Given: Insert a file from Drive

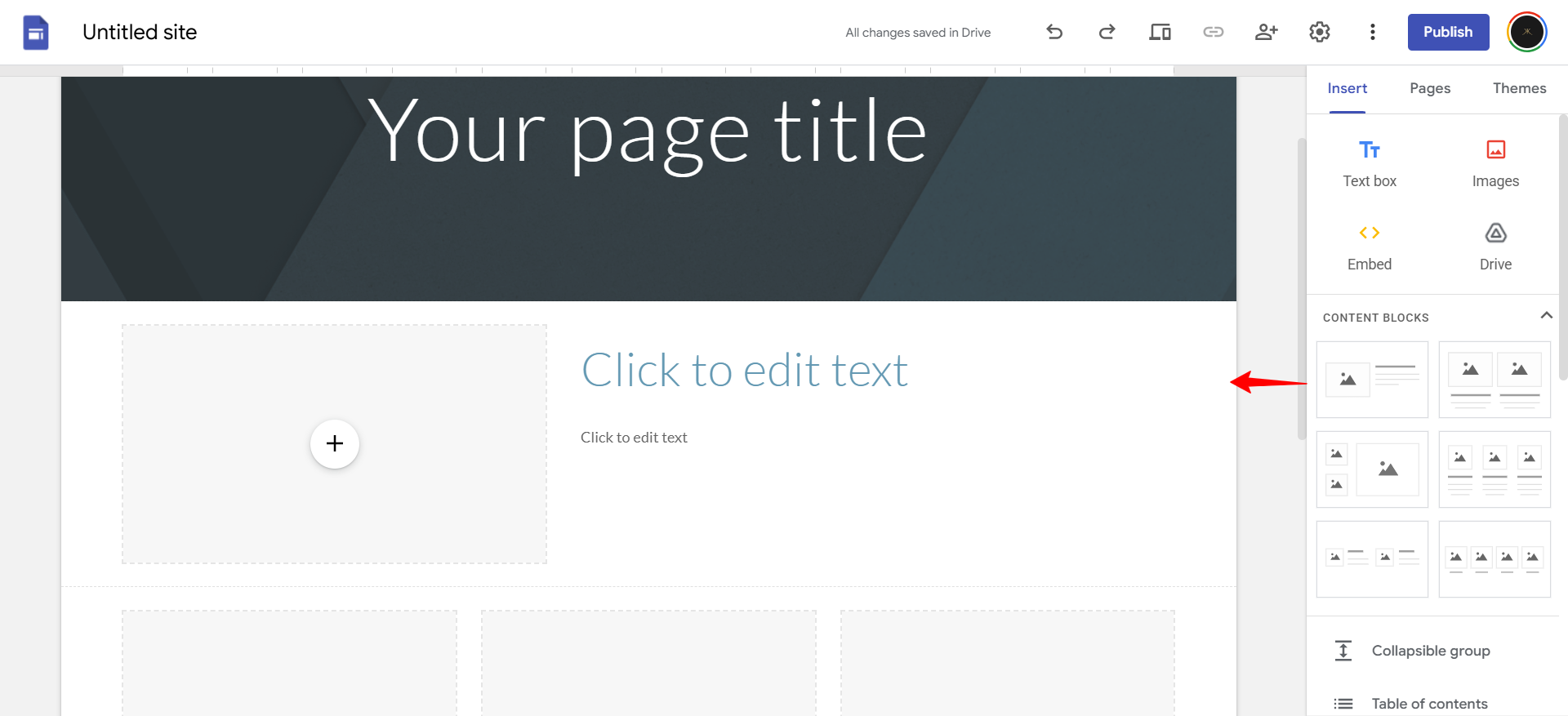Looking at the screenshot, I should (x=1495, y=247).
